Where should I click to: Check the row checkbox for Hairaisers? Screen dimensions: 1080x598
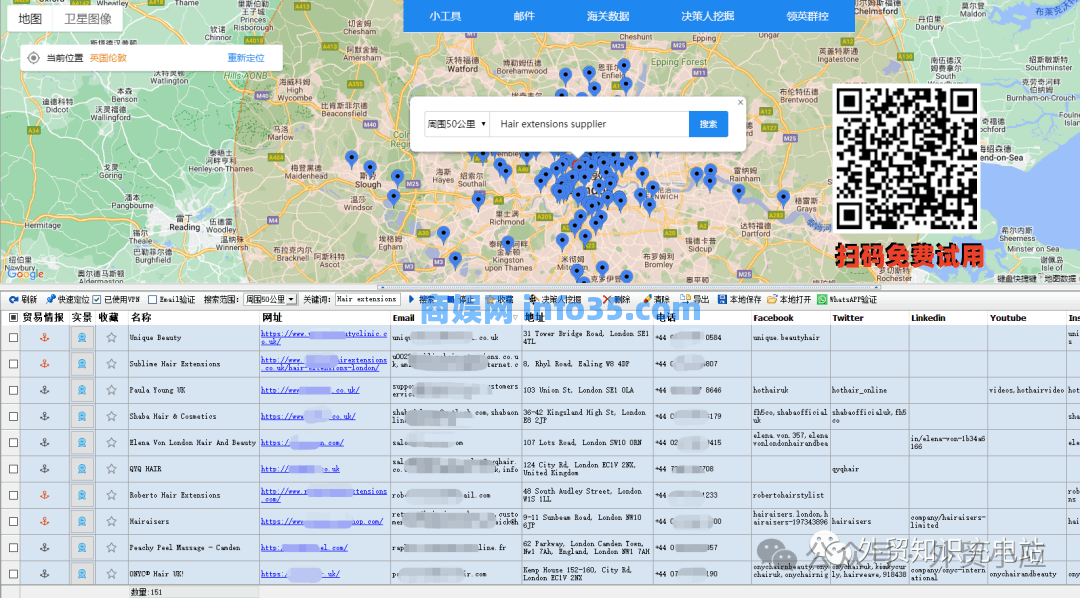click(x=13, y=521)
